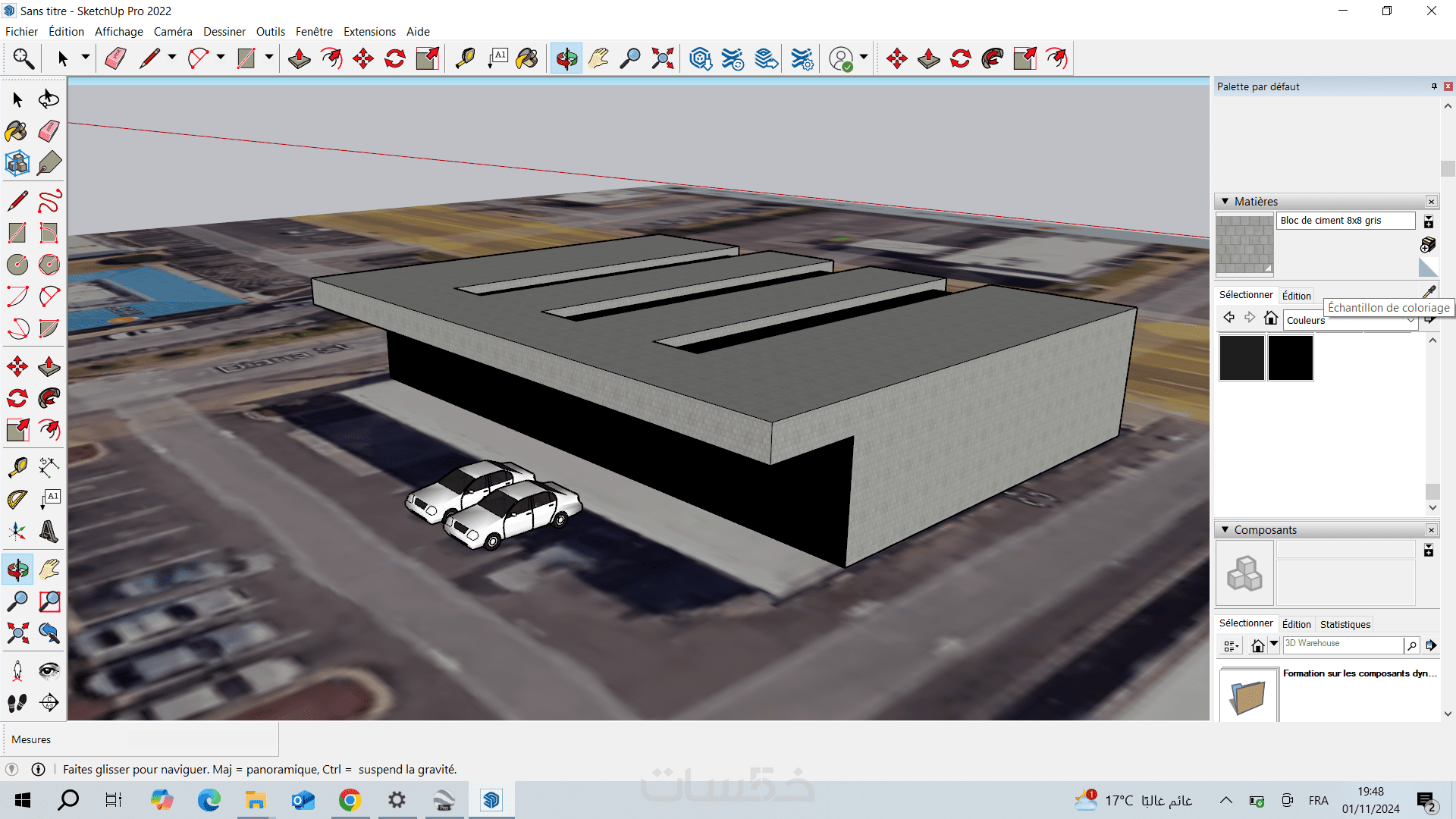Select the Paint Bucket tool in left toolbar
The height and width of the screenshot is (819, 1456).
pos(16,131)
